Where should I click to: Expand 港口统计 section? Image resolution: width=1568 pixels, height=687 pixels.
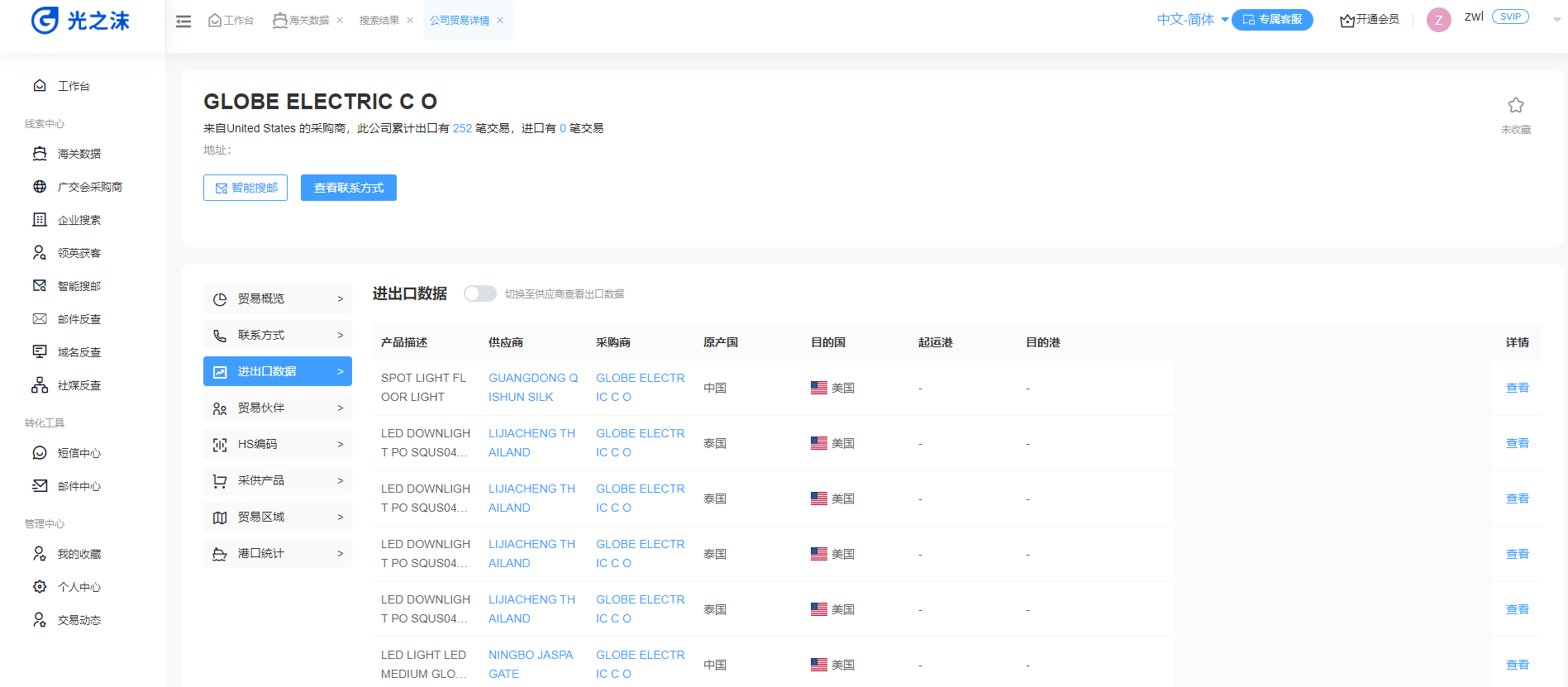point(278,553)
